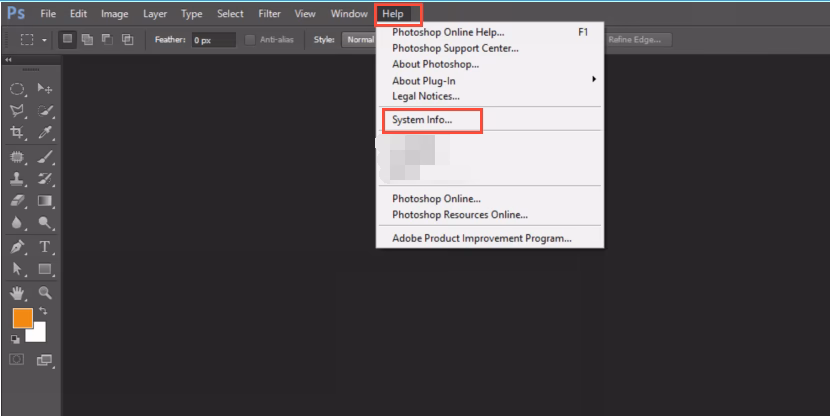
Task: Open the Image menu
Action: tap(115, 14)
